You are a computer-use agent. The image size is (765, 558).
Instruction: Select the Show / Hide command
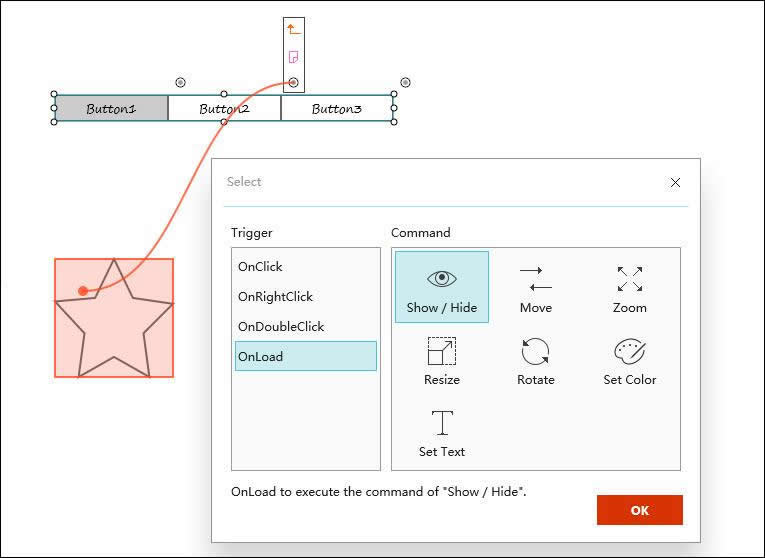[x=442, y=287]
